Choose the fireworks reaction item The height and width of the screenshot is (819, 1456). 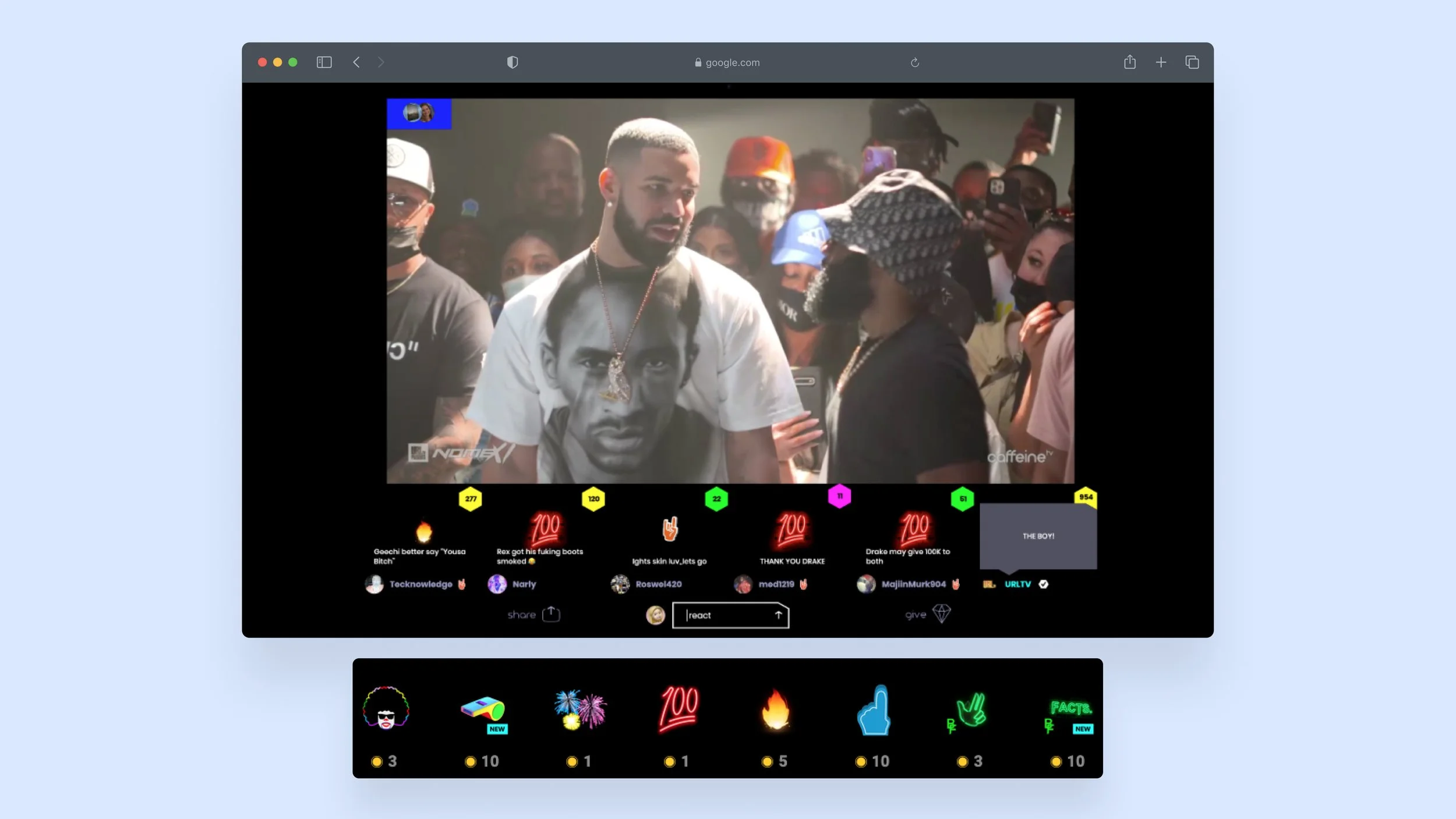(x=580, y=709)
